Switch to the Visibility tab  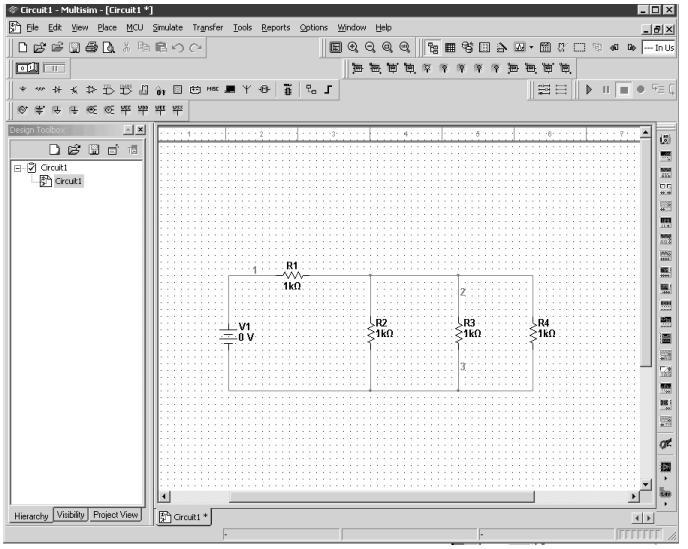71,515
